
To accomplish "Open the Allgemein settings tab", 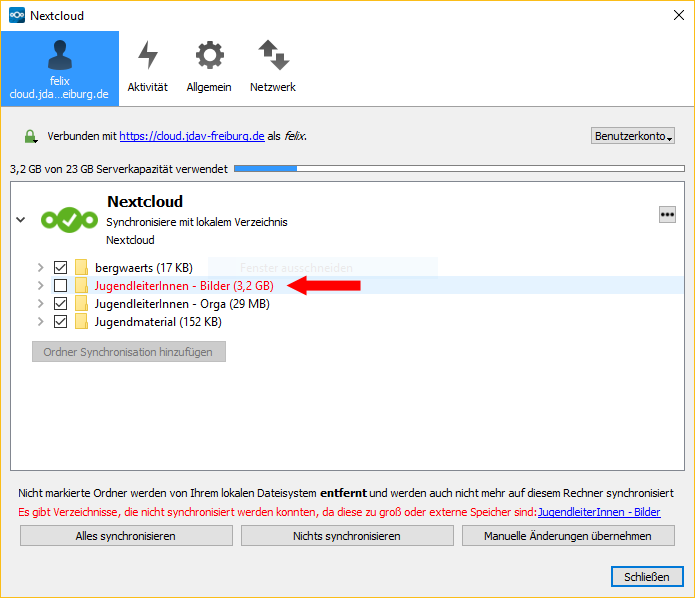I will tap(209, 67).
